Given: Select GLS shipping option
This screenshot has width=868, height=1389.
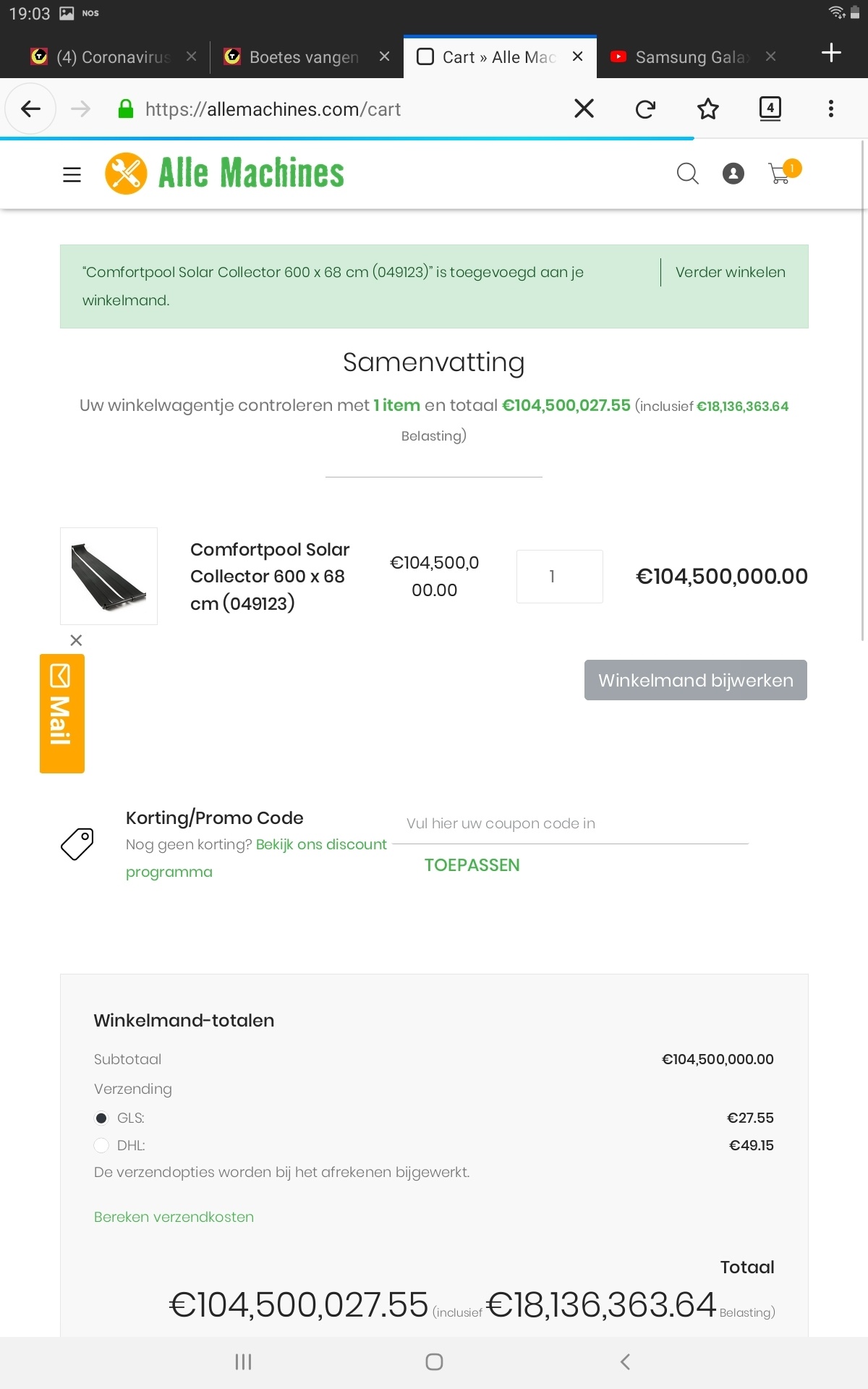Looking at the screenshot, I should point(102,1118).
